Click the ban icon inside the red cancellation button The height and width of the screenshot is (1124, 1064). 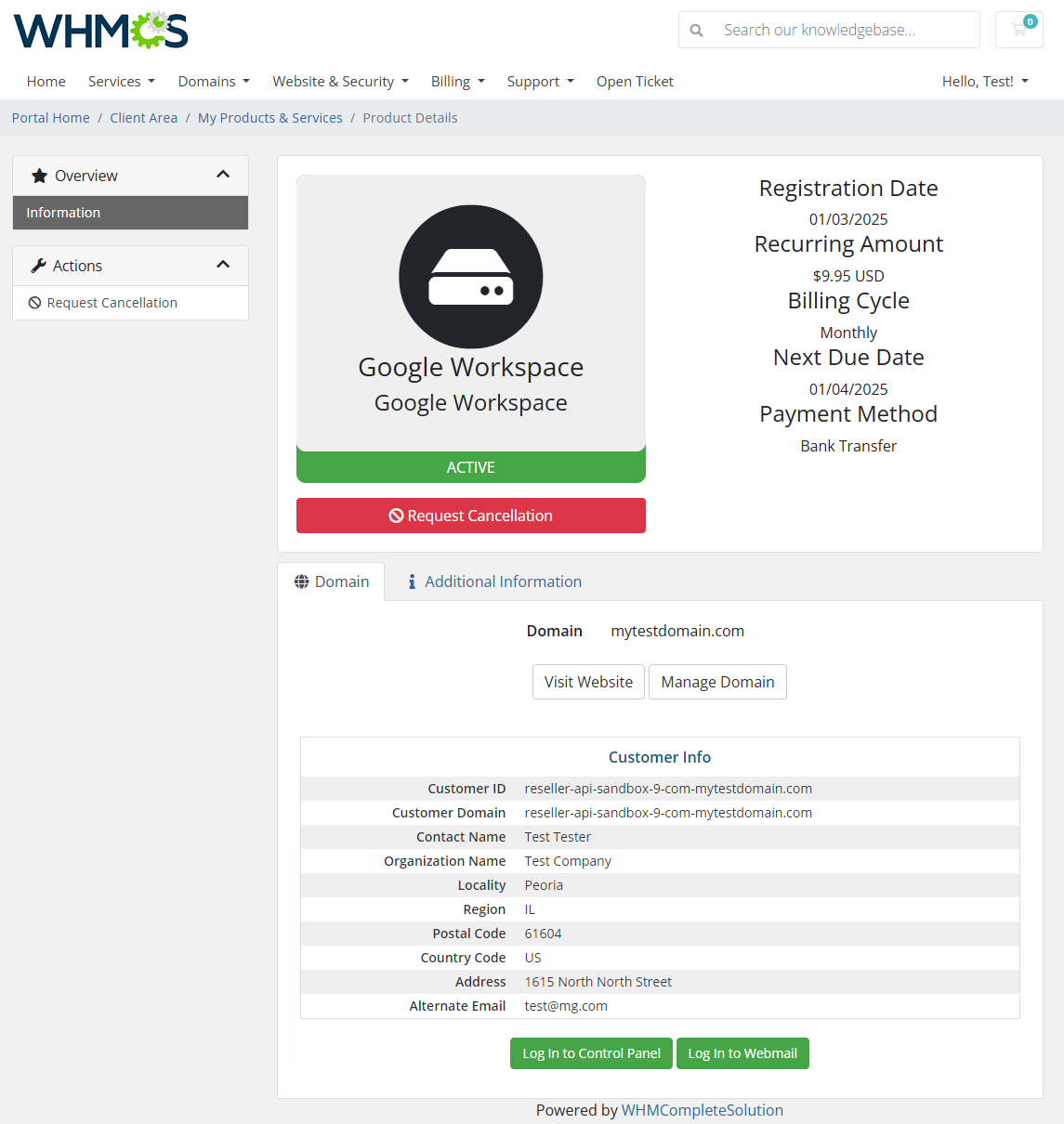point(398,516)
